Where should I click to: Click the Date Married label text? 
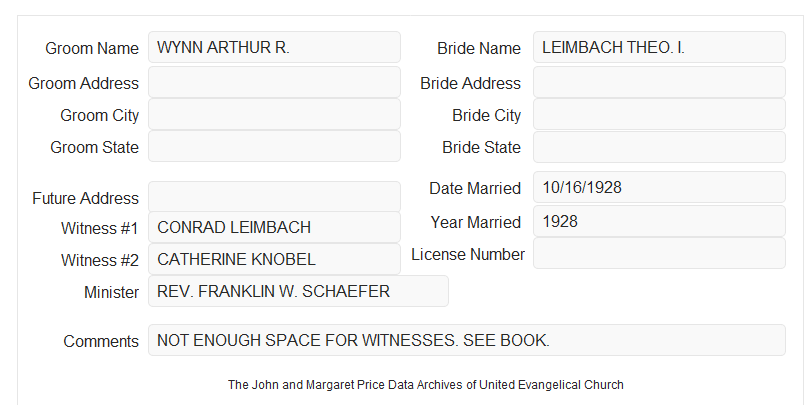(x=475, y=188)
